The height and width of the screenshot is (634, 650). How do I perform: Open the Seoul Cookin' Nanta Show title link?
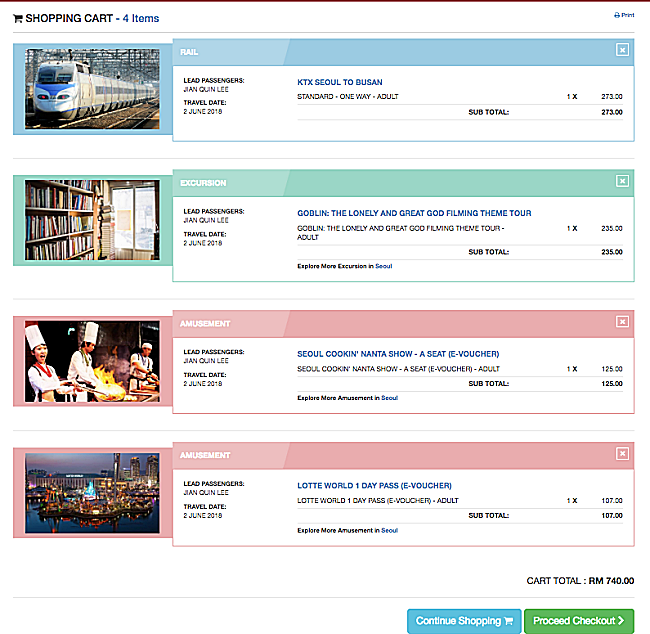coord(398,354)
